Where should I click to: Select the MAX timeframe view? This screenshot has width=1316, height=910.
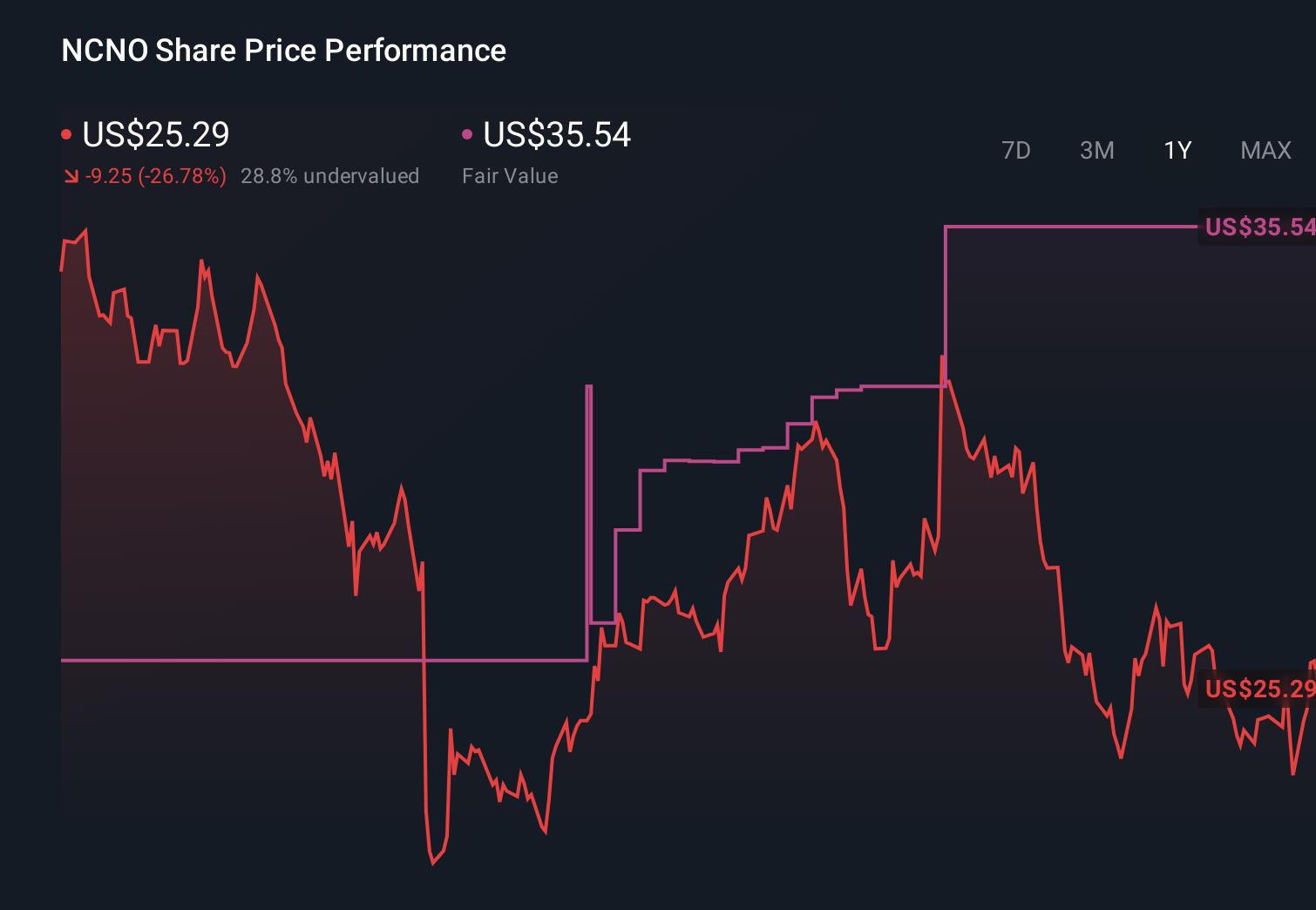(1265, 150)
